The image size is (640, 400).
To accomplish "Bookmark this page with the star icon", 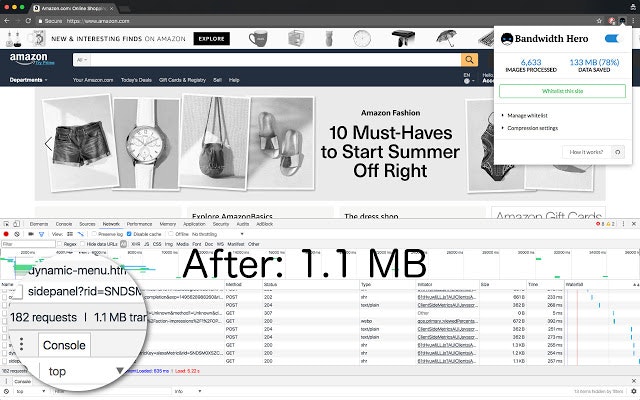I will tap(599, 20).
